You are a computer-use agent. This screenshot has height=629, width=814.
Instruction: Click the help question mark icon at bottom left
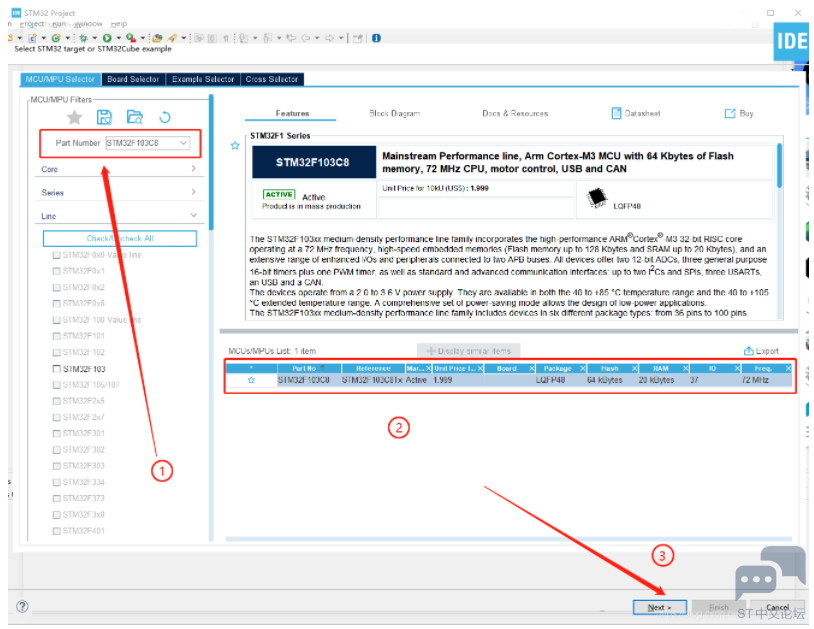coord(22,606)
